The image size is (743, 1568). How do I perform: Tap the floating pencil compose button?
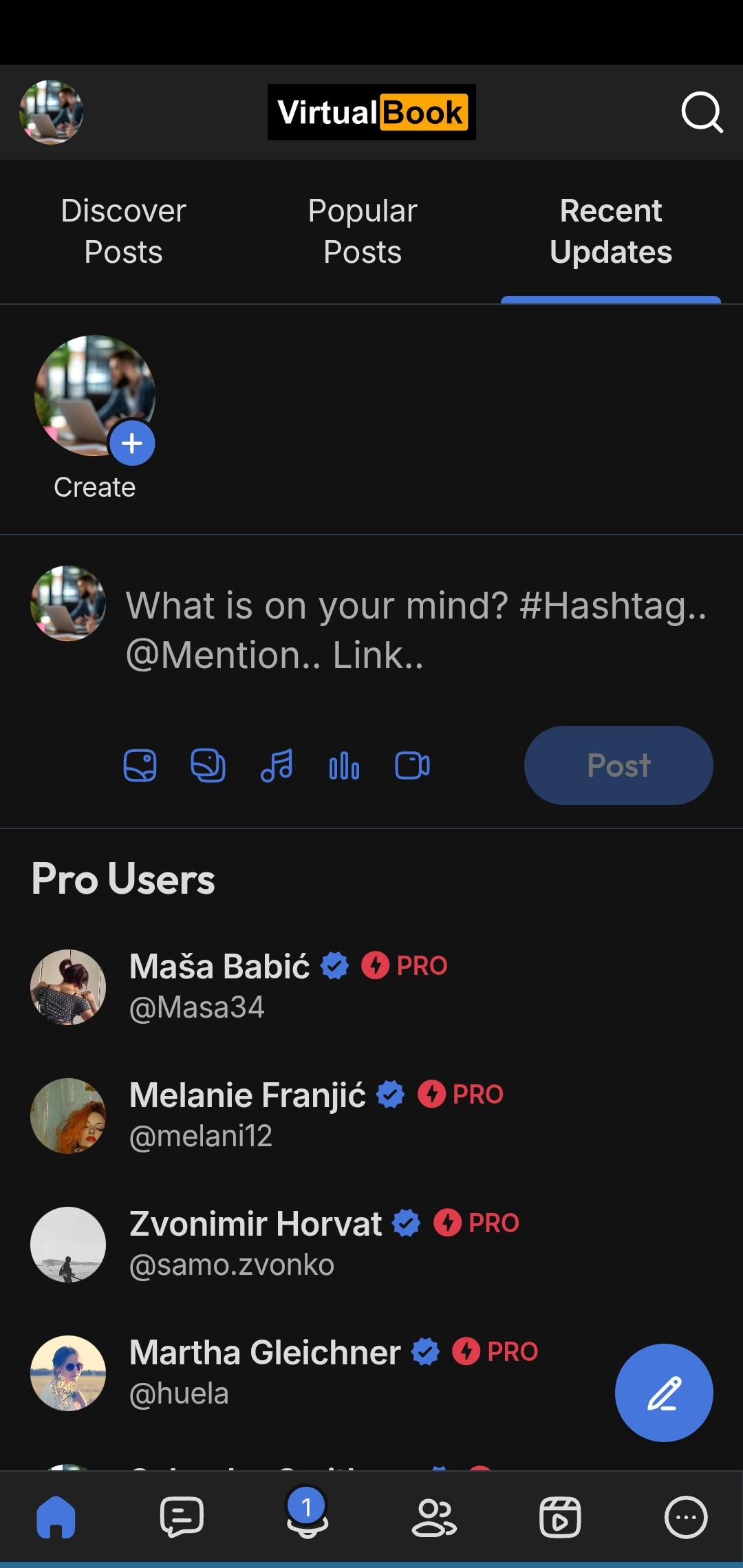664,1393
